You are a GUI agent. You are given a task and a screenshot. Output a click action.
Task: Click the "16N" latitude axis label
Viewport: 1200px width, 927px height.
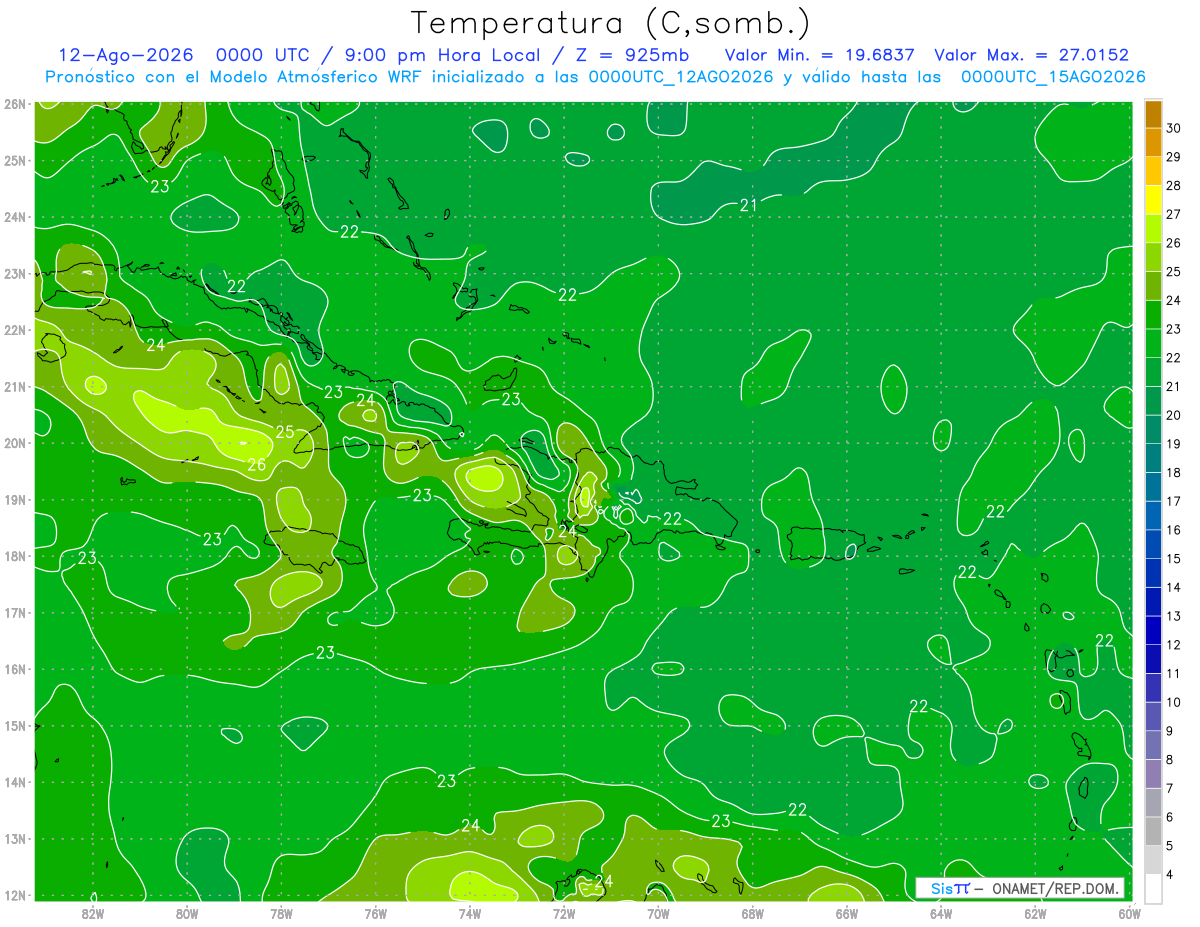[x=15, y=669]
